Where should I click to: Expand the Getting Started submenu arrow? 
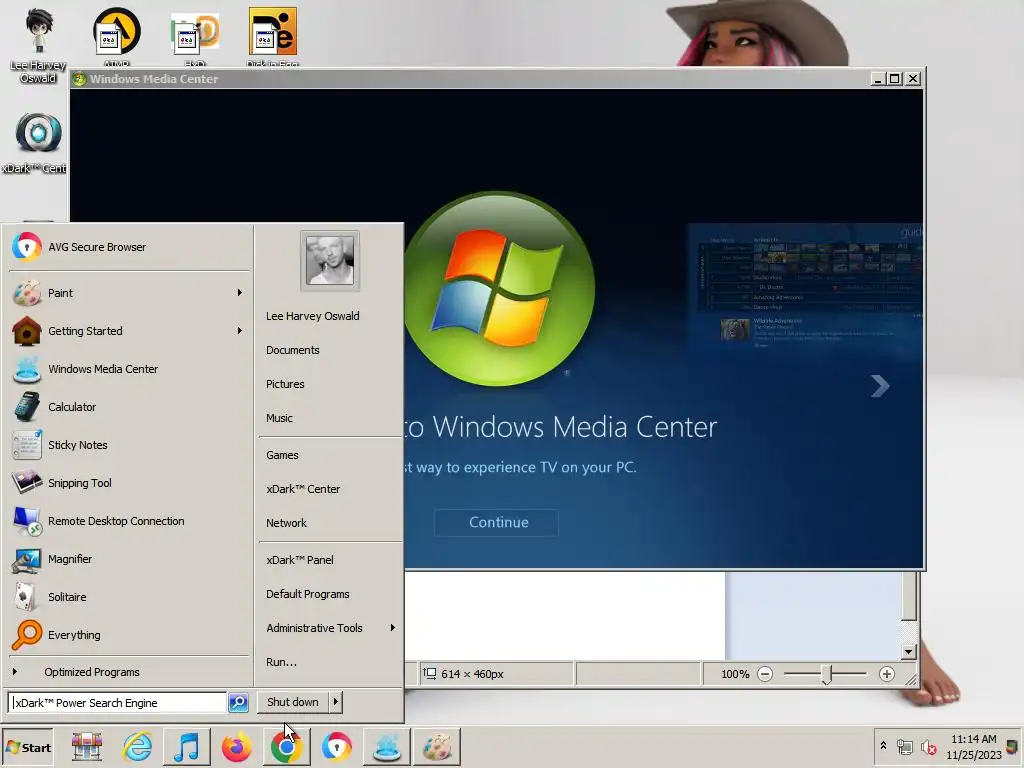(240, 331)
